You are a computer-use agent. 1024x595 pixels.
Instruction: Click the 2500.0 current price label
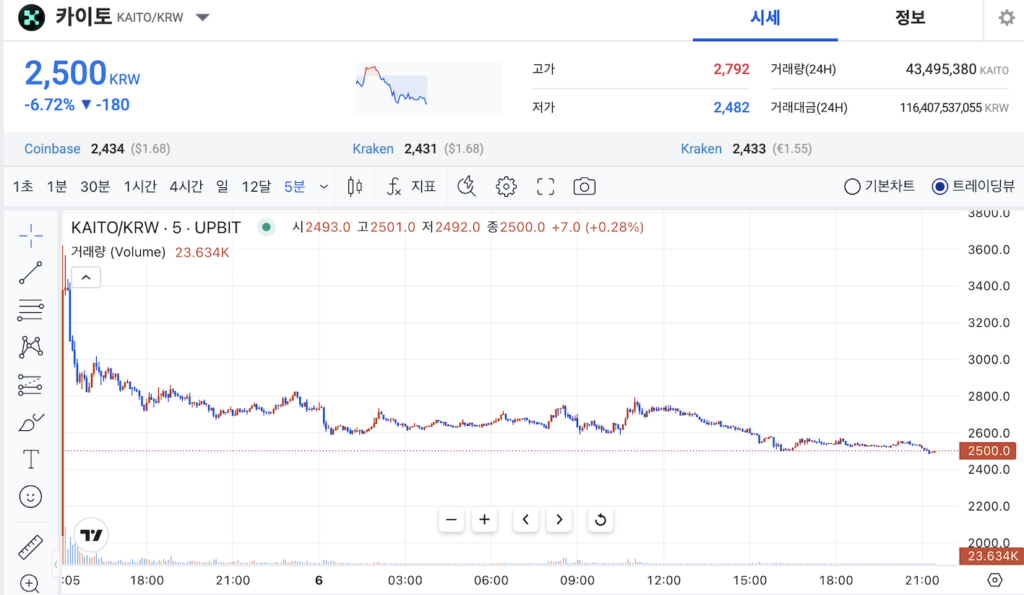987,451
